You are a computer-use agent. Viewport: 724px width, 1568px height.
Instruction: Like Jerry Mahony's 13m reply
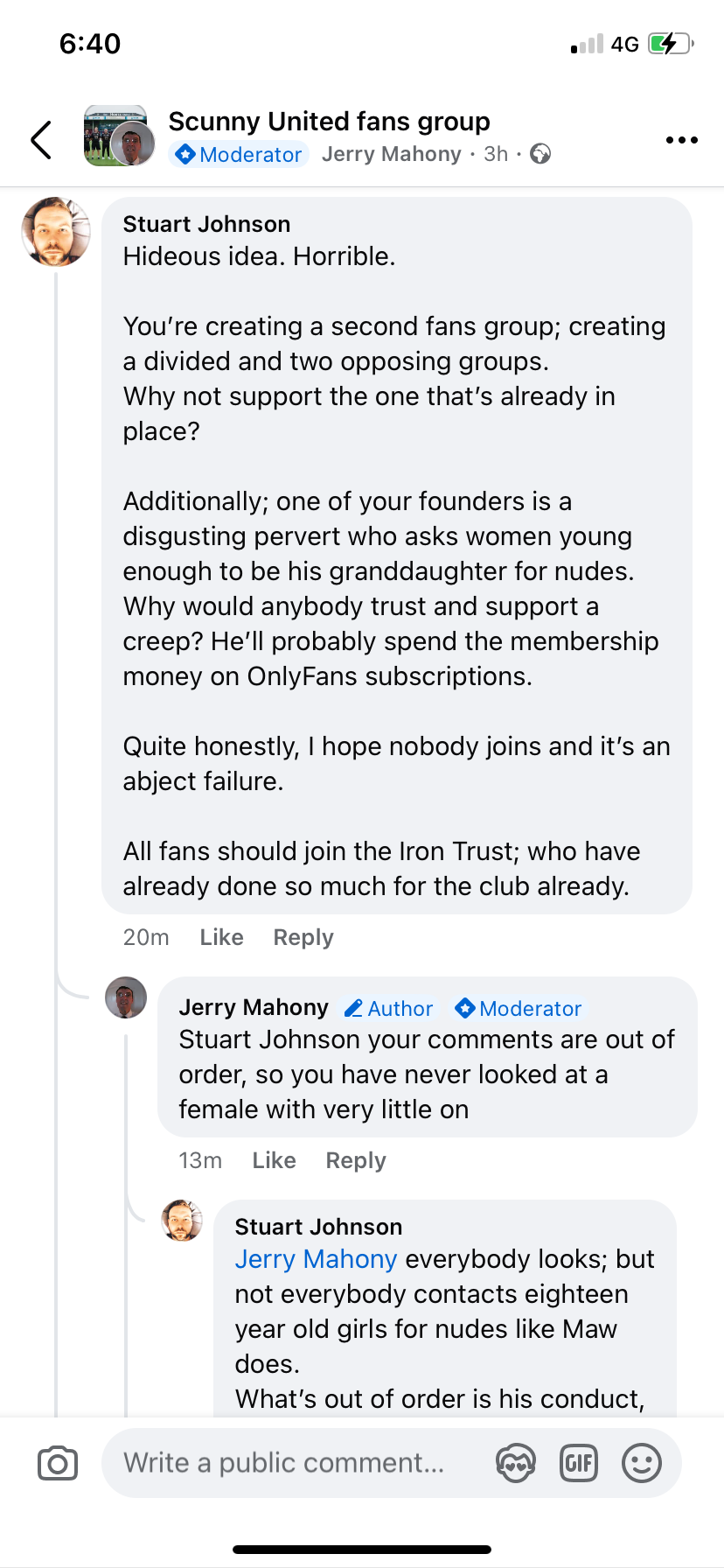click(x=274, y=1160)
